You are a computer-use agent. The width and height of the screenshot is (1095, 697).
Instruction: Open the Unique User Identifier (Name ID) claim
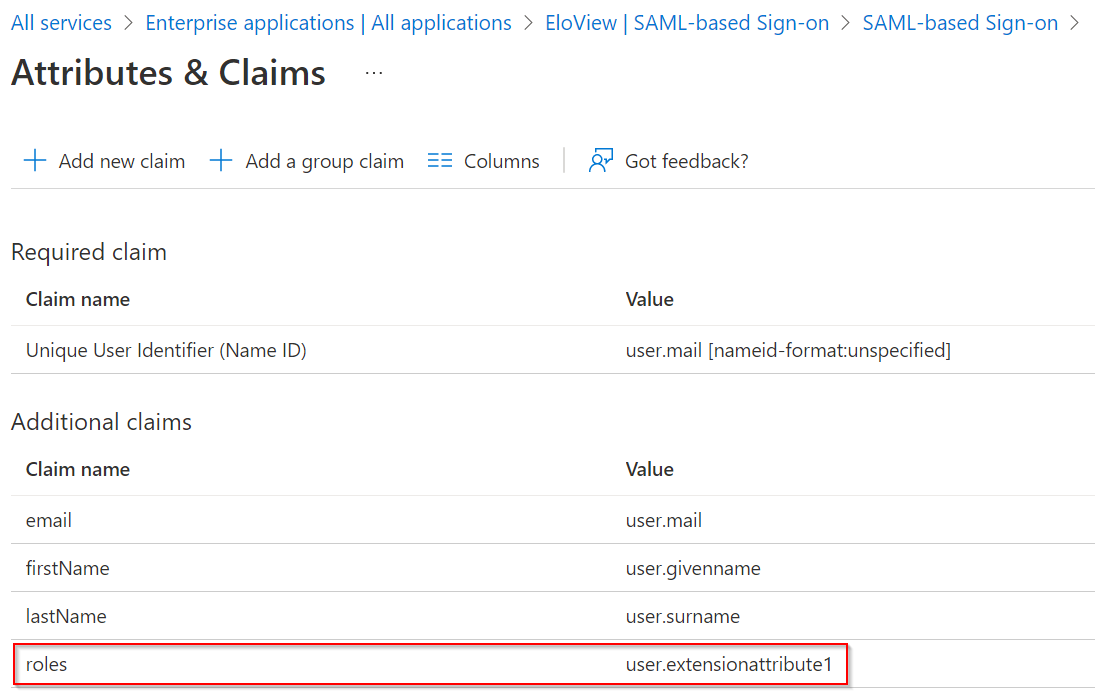pos(166,350)
